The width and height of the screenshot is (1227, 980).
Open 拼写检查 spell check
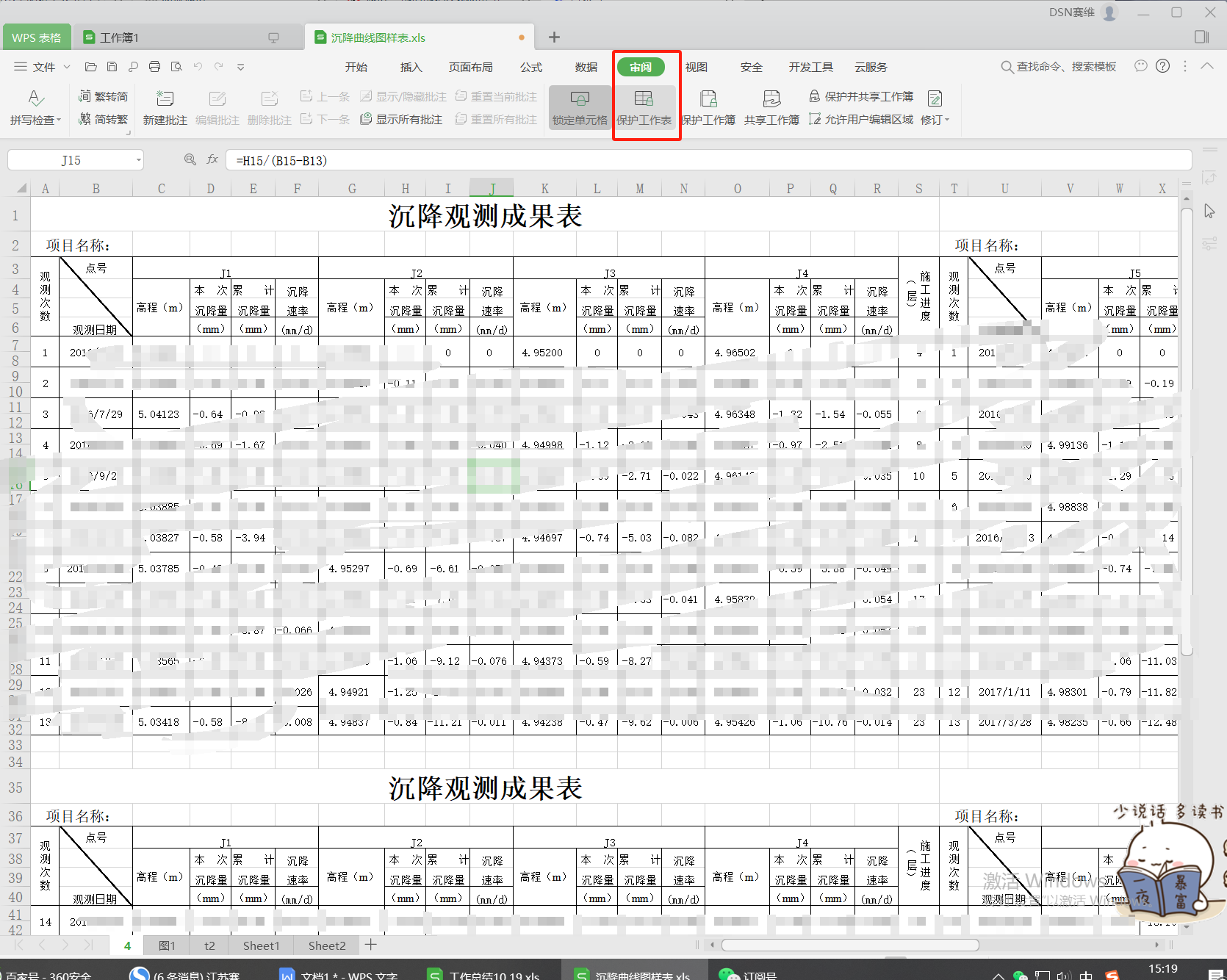35,107
